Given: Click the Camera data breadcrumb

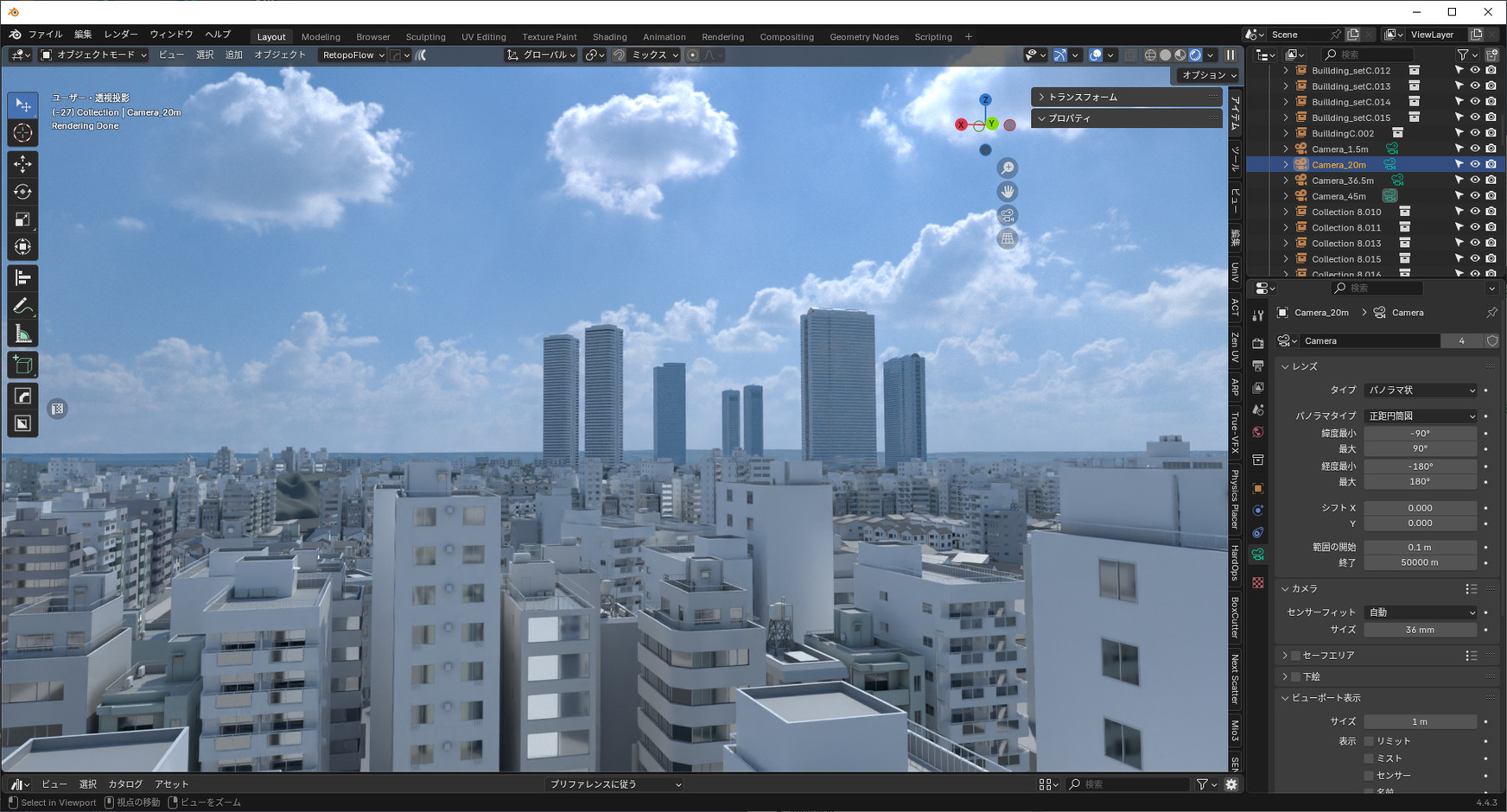Looking at the screenshot, I should (1398, 313).
